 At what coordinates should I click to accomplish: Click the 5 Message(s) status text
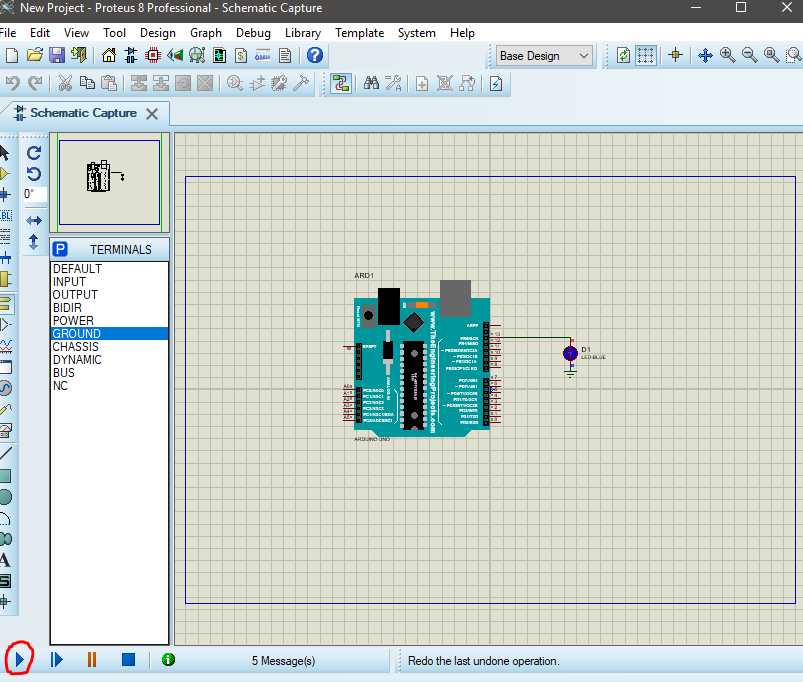283,661
